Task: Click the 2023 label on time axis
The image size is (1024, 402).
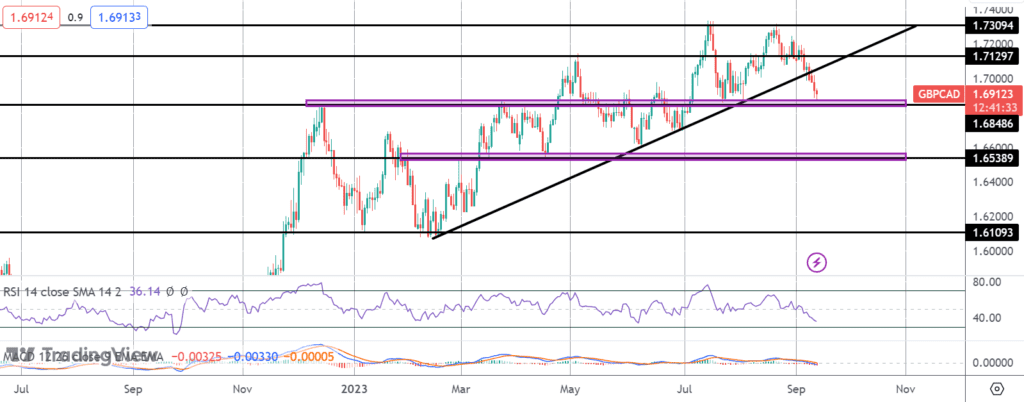Action: click(355, 388)
